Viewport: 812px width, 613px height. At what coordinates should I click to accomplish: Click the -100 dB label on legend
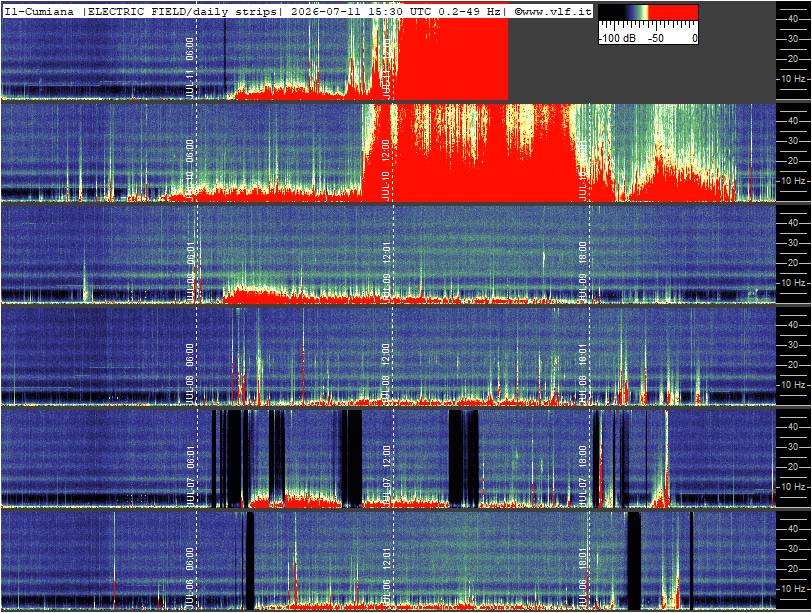click(x=618, y=38)
